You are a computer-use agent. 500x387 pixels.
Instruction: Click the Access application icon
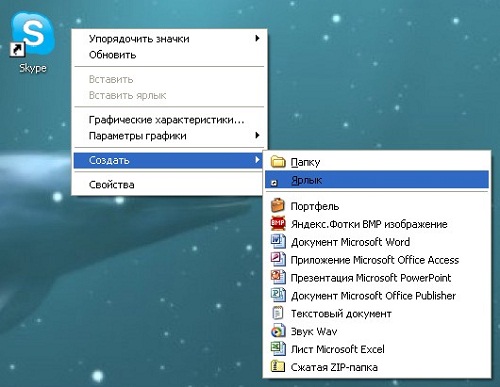pos(278,259)
